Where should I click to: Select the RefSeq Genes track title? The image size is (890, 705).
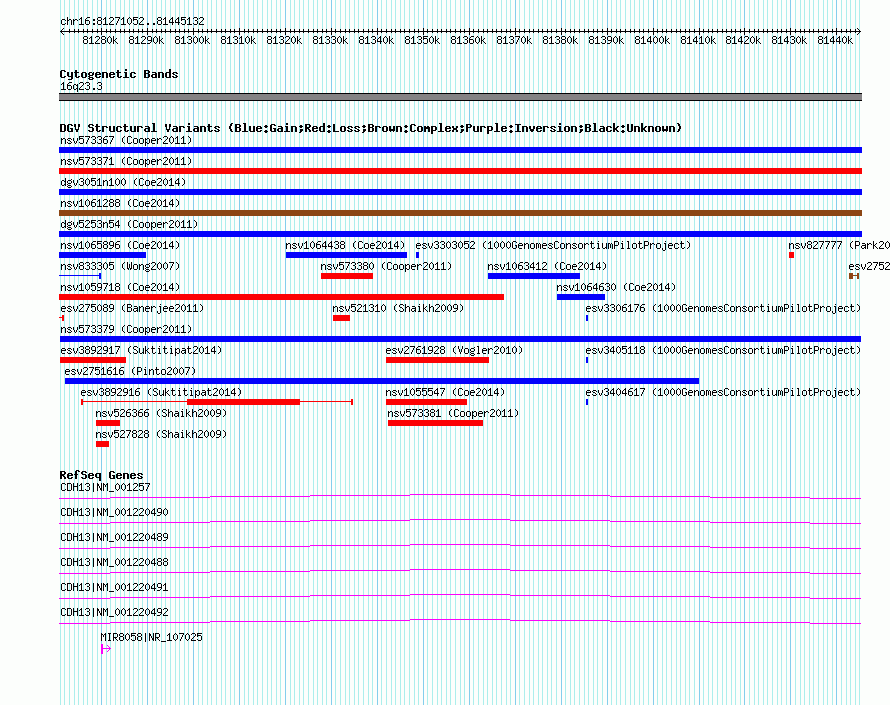coord(102,475)
